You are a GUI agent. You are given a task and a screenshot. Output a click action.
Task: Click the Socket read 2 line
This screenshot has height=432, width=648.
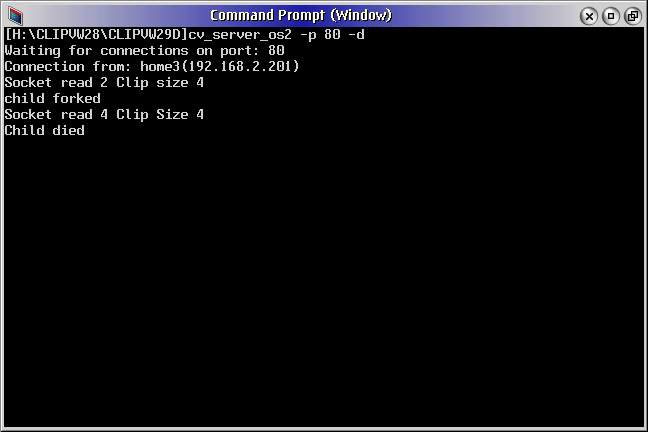(104, 83)
